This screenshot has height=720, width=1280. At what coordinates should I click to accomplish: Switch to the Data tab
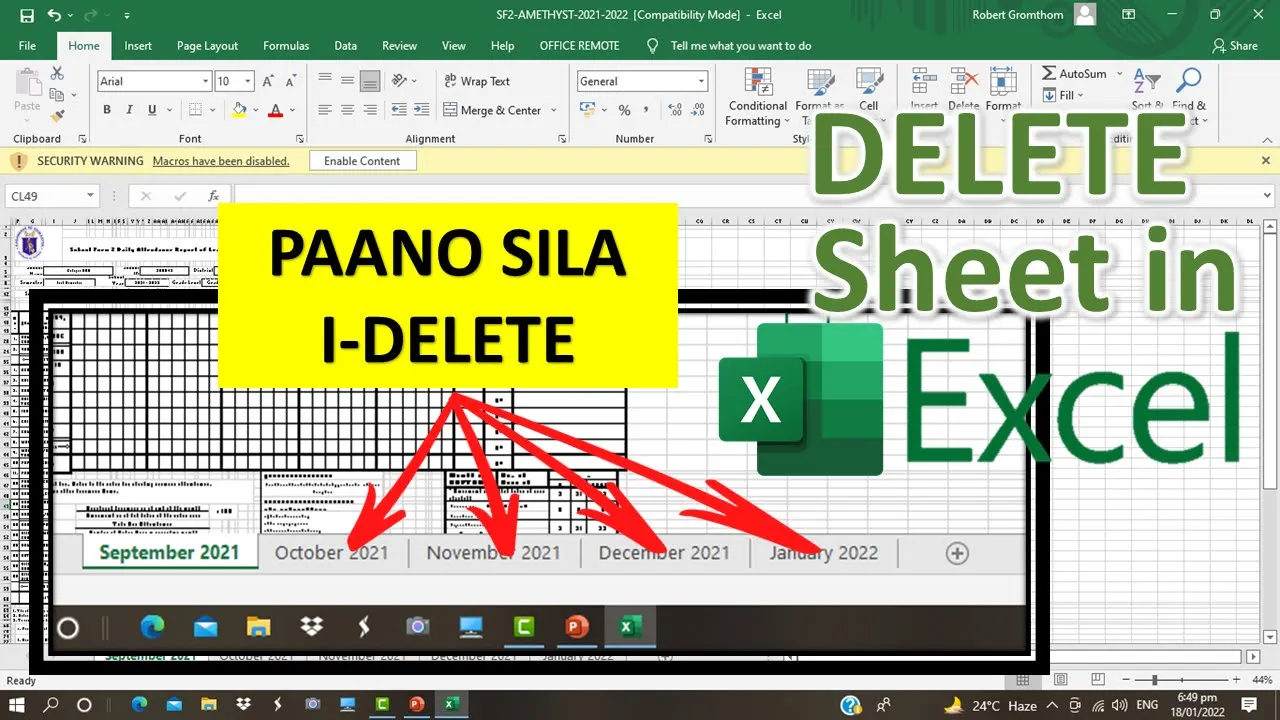[345, 46]
